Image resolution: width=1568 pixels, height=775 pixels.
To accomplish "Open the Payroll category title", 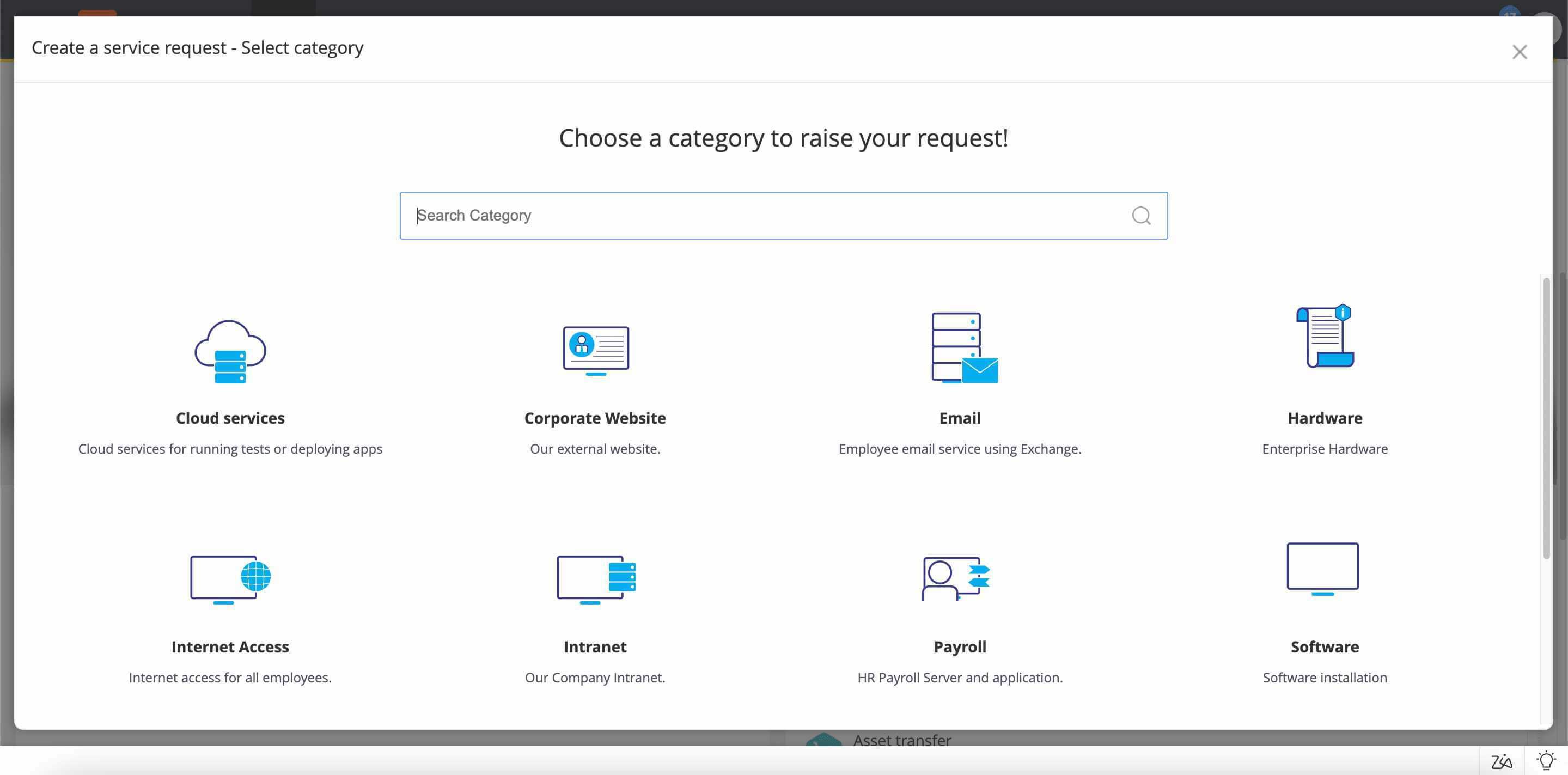I will coord(960,646).
